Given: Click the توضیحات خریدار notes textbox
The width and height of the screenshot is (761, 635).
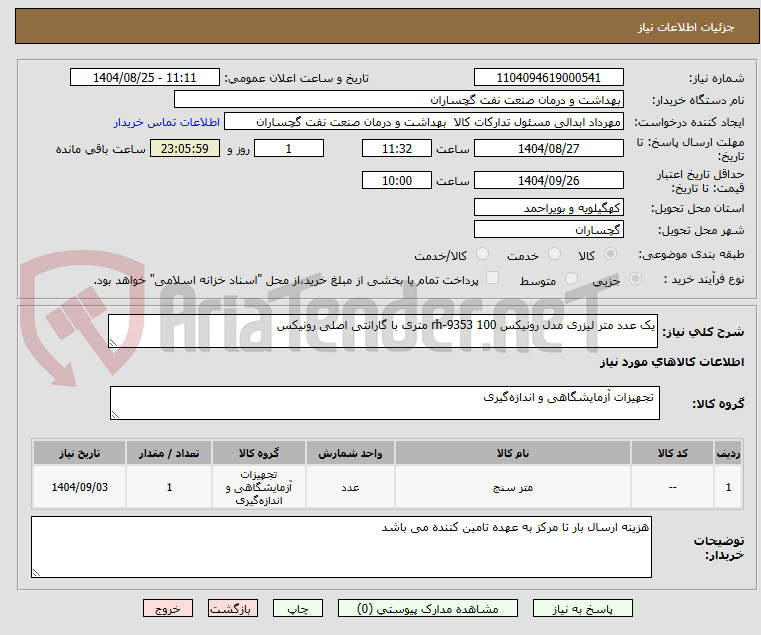Looking at the screenshot, I should pos(341,547).
